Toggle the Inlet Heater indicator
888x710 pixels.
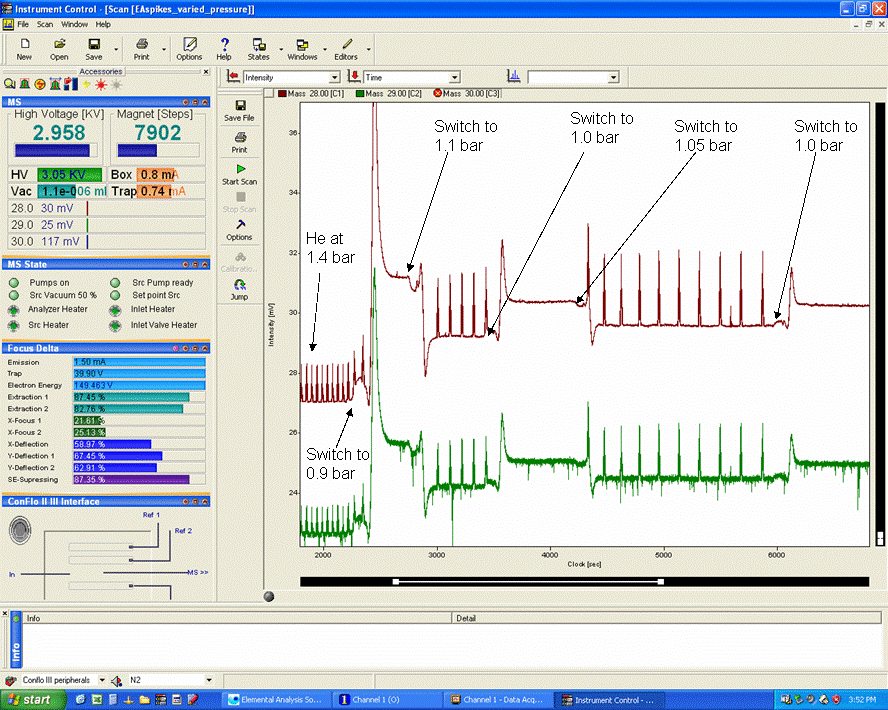tap(115, 310)
